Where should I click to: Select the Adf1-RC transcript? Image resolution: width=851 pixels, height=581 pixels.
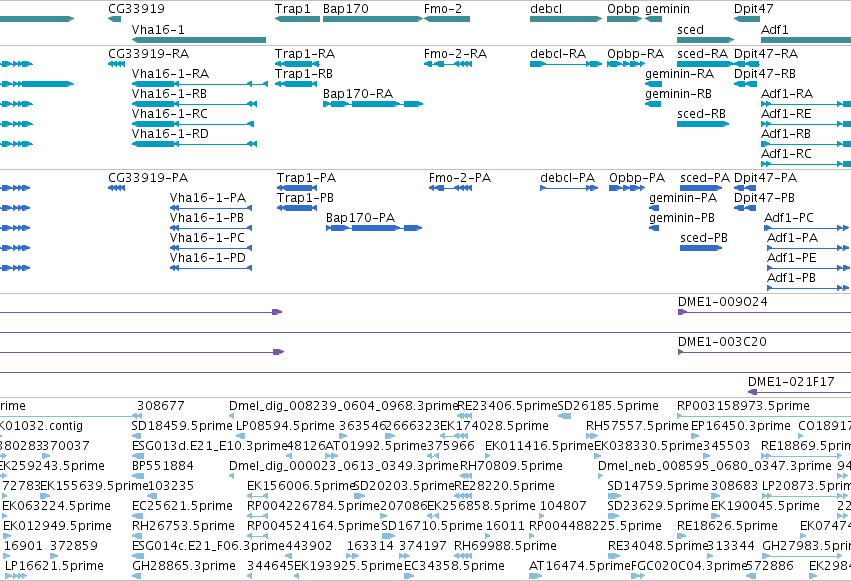pyautogui.click(x=806, y=164)
